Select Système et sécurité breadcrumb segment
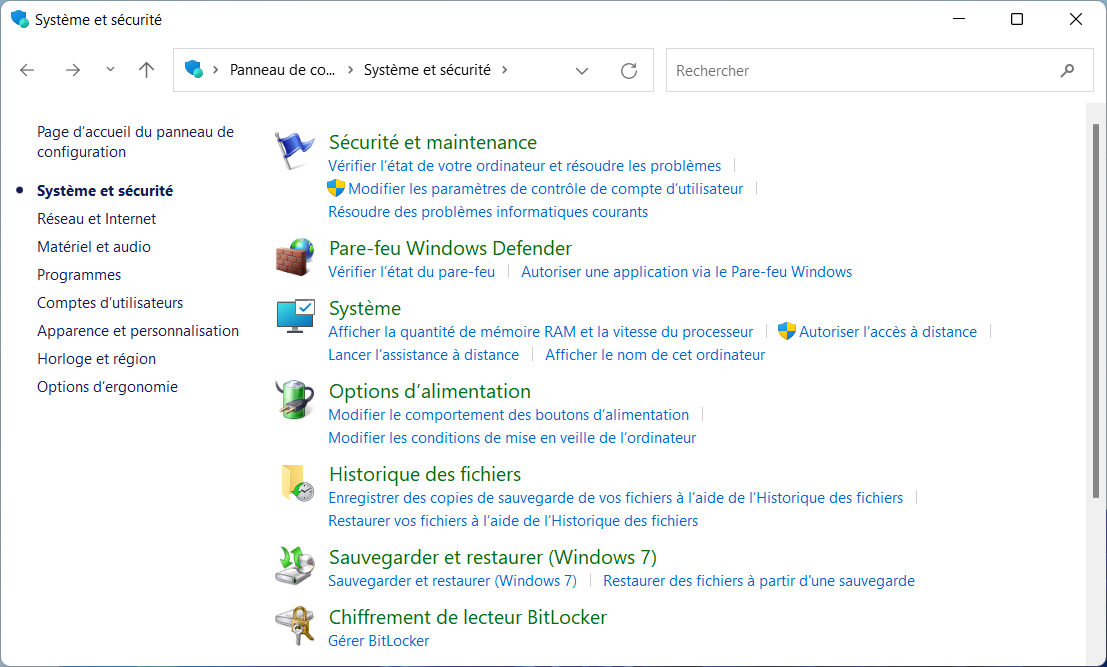1107x667 pixels. pos(427,70)
